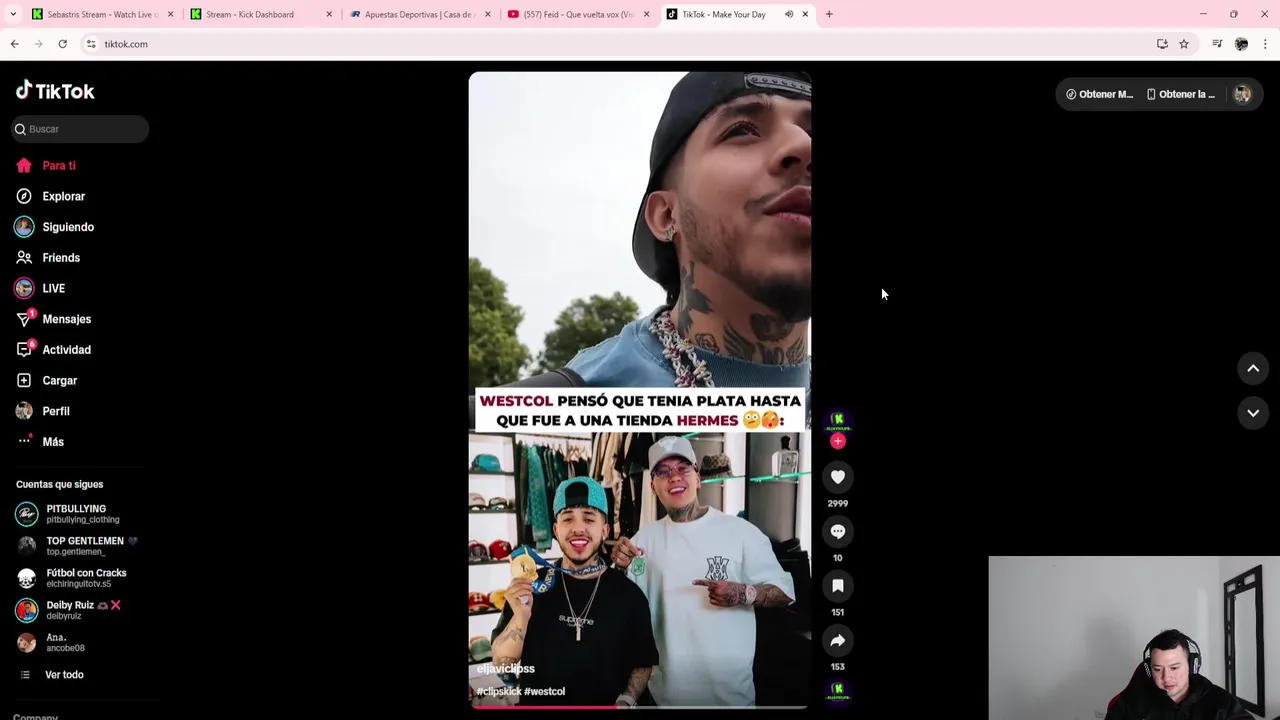
Task: Switch to Apuestas Deportivas tab
Action: coord(418,14)
